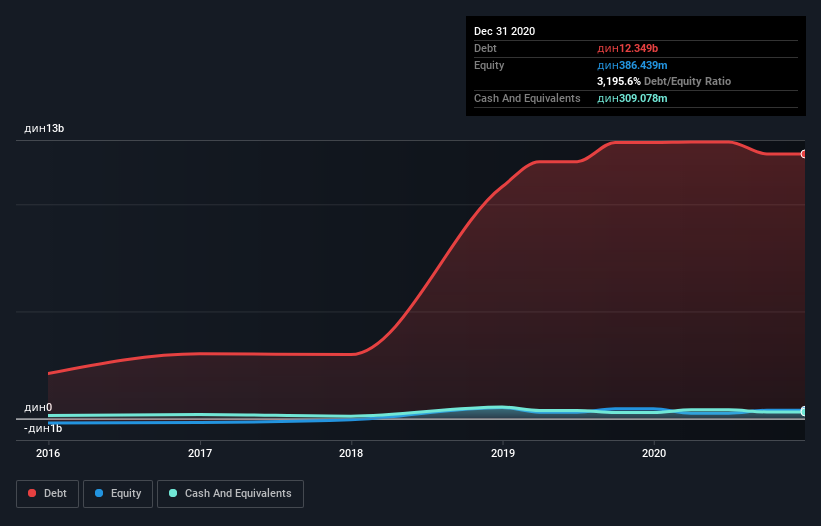Click the 2017 axis label
The width and height of the screenshot is (821, 526).
coord(199,453)
